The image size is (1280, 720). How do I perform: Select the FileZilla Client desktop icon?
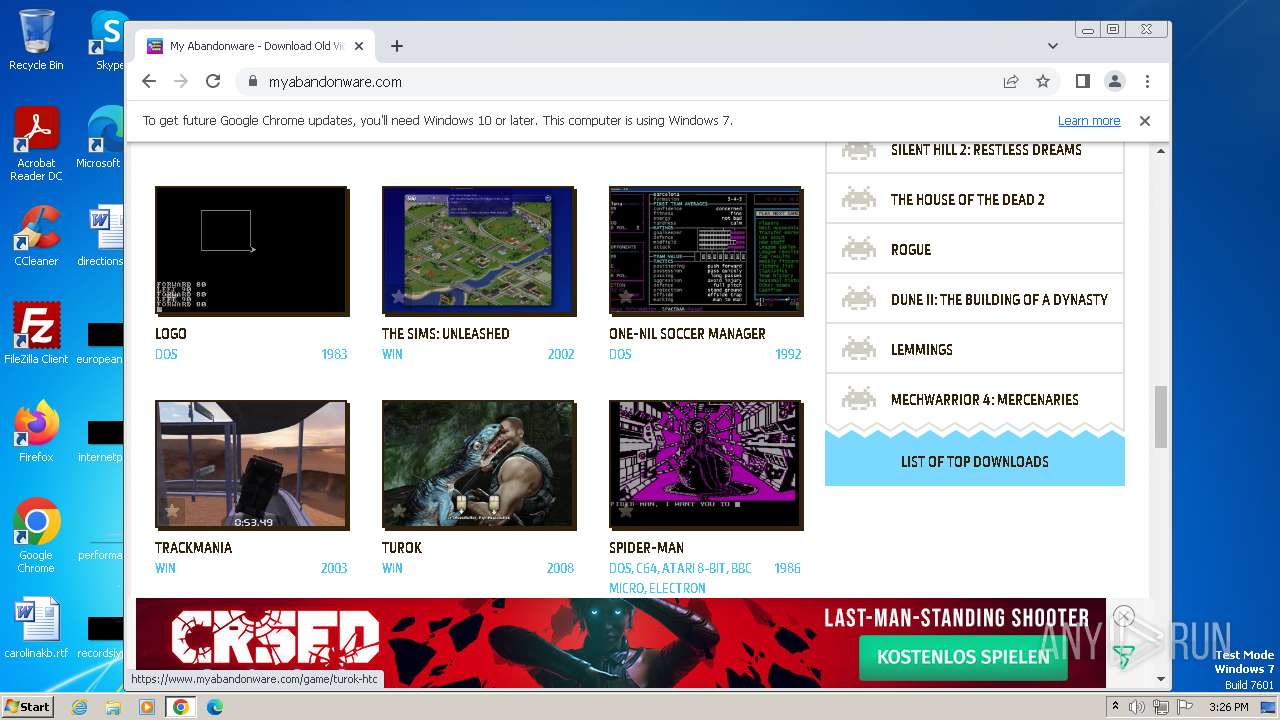[x=36, y=333]
